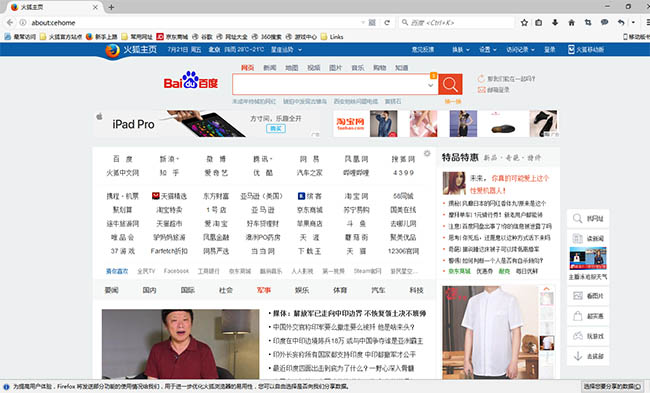The image size is (650, 393).
Task: Switch to the 娱乐 news category tab
Action: pyautogui.click(x=302, y=290)
